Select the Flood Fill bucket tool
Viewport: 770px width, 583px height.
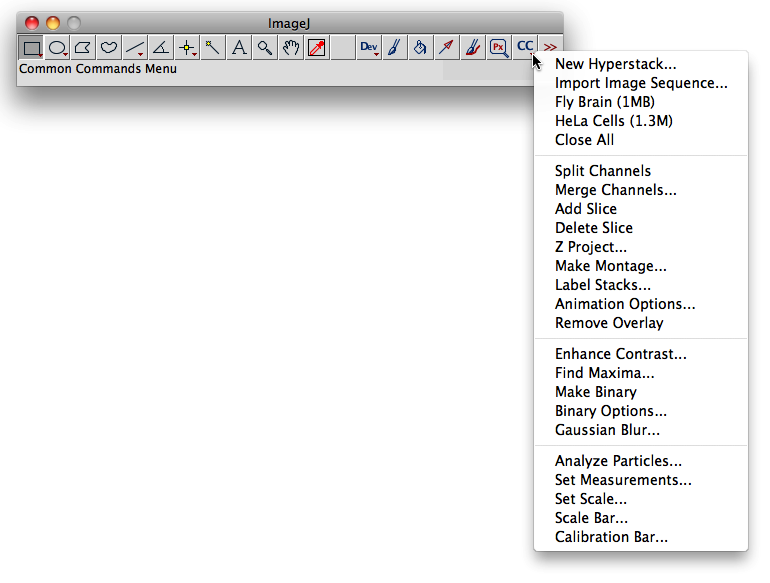tap(421, 48)
